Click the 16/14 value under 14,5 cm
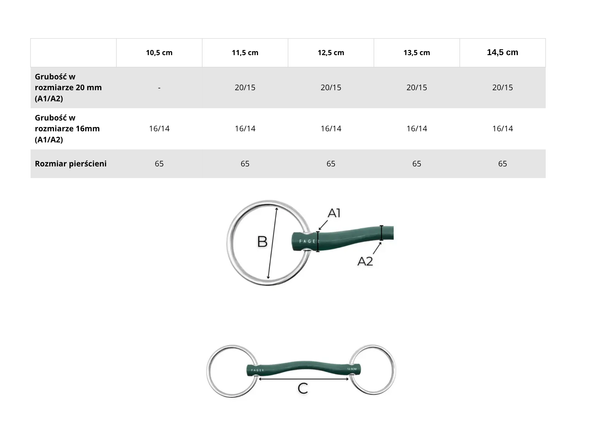The image size is (600, 424). [x=503, y=128]
